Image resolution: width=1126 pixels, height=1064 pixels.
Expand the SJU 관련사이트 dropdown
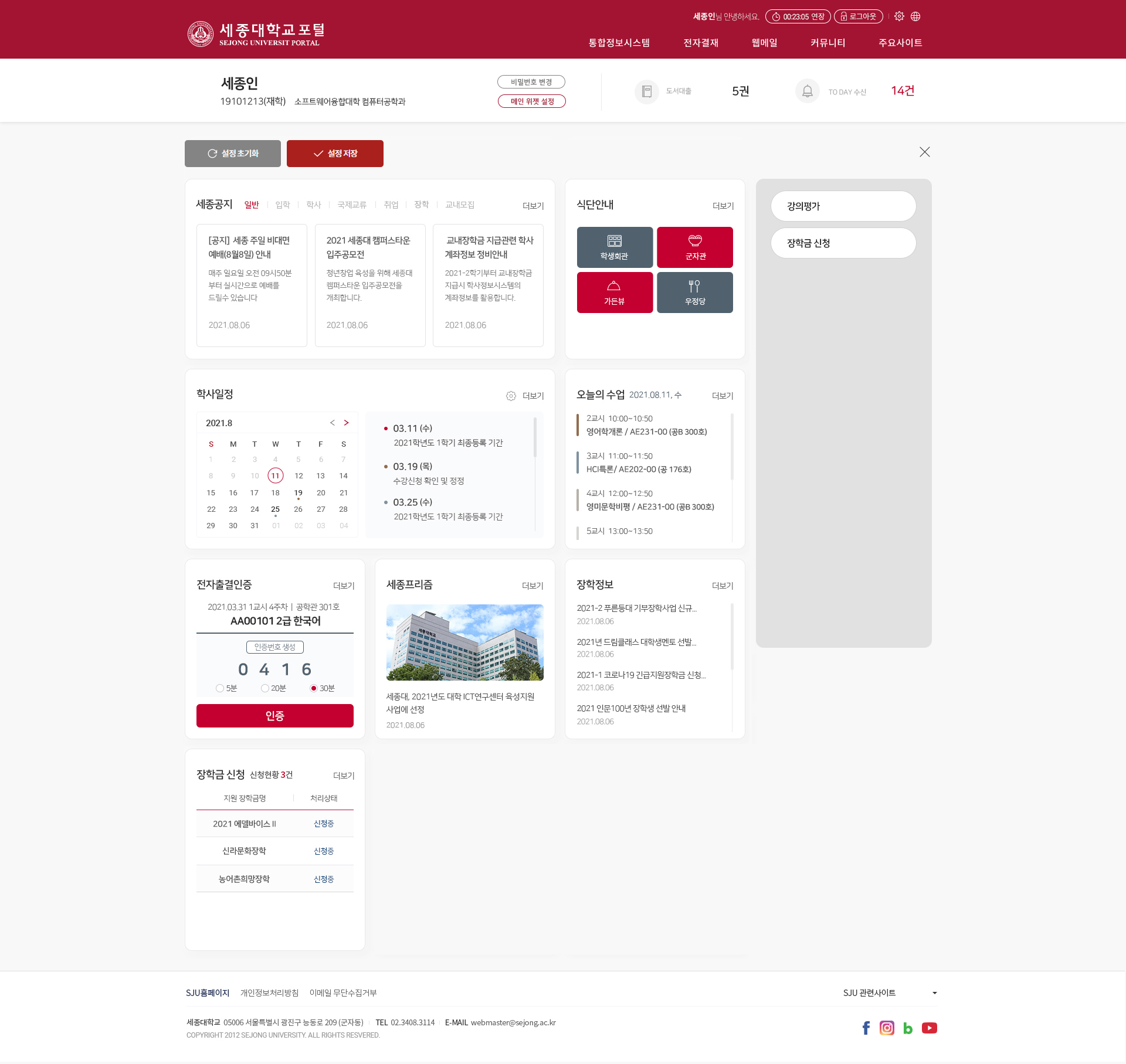(890, 992)
